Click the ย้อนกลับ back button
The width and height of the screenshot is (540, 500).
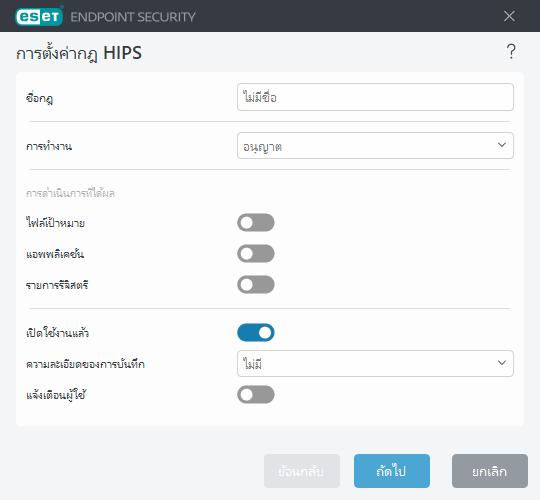(x=302, y=471)
